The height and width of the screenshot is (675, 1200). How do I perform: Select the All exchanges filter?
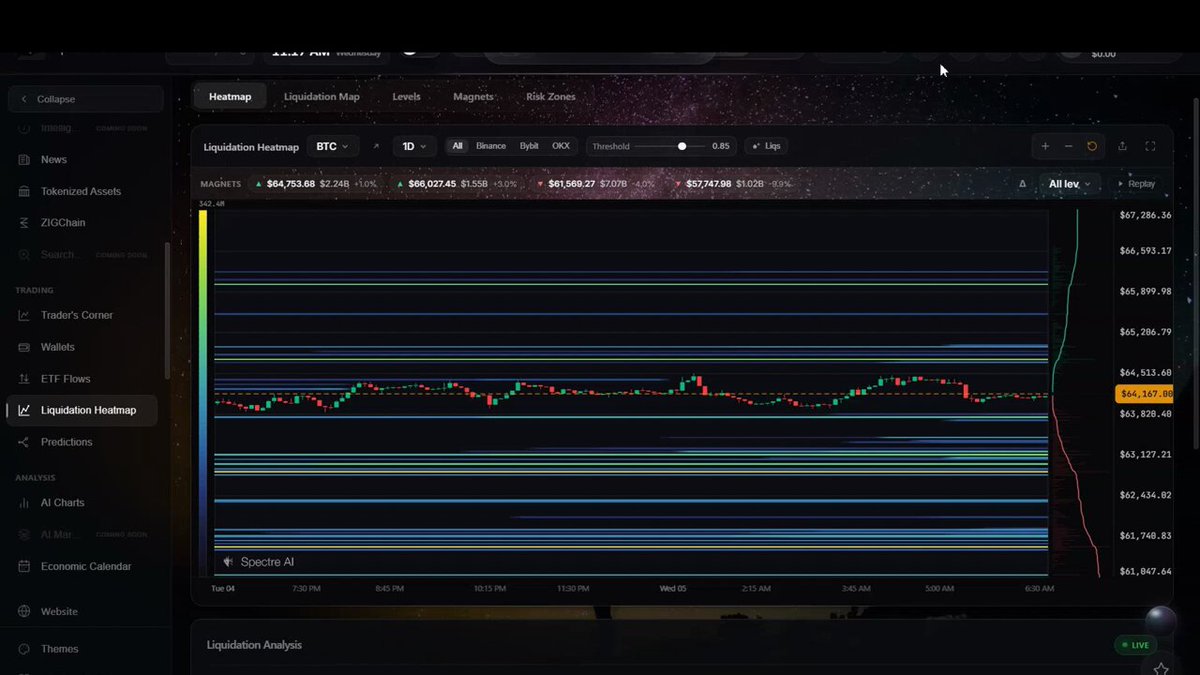[457, 146]
